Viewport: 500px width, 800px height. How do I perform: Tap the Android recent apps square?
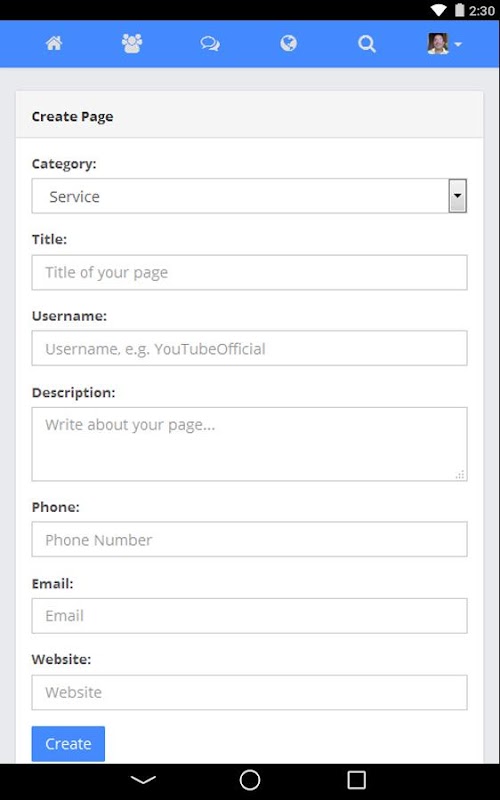click(357, 780)
